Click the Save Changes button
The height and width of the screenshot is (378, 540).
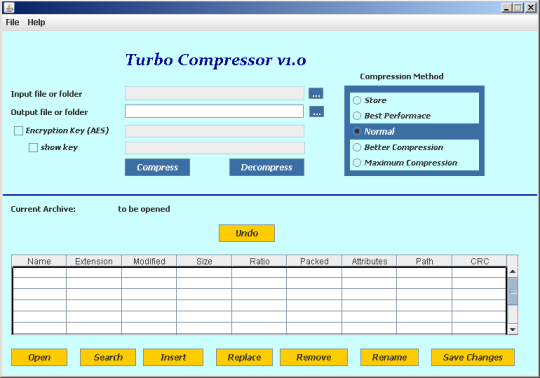pos(473,357)
